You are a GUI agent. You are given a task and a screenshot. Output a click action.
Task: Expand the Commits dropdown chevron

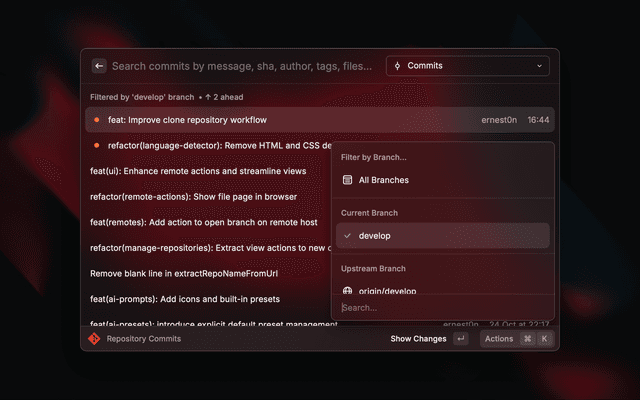[x=540, y=66]
